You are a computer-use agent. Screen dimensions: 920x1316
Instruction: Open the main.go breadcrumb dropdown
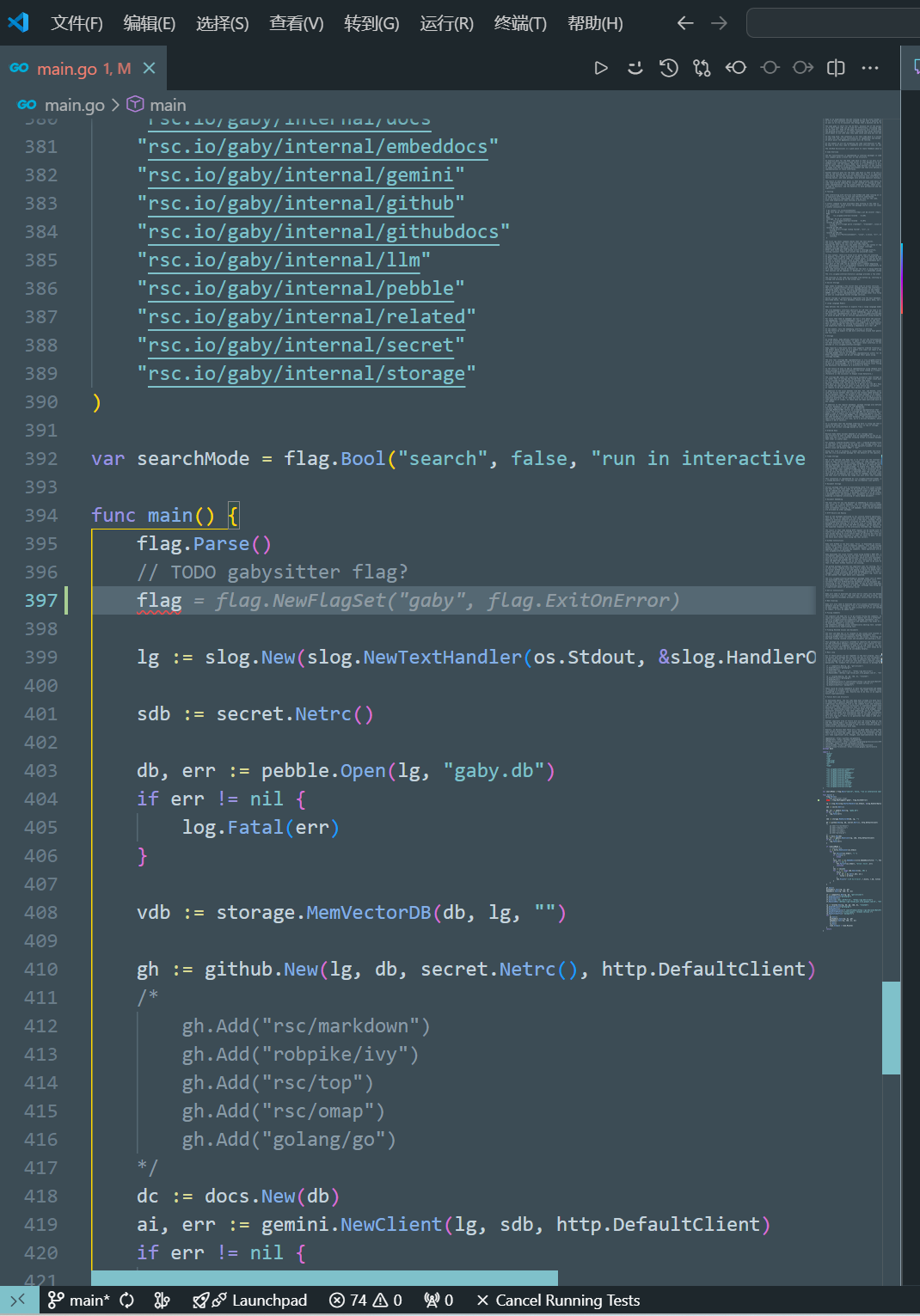(x=73, y=104)
